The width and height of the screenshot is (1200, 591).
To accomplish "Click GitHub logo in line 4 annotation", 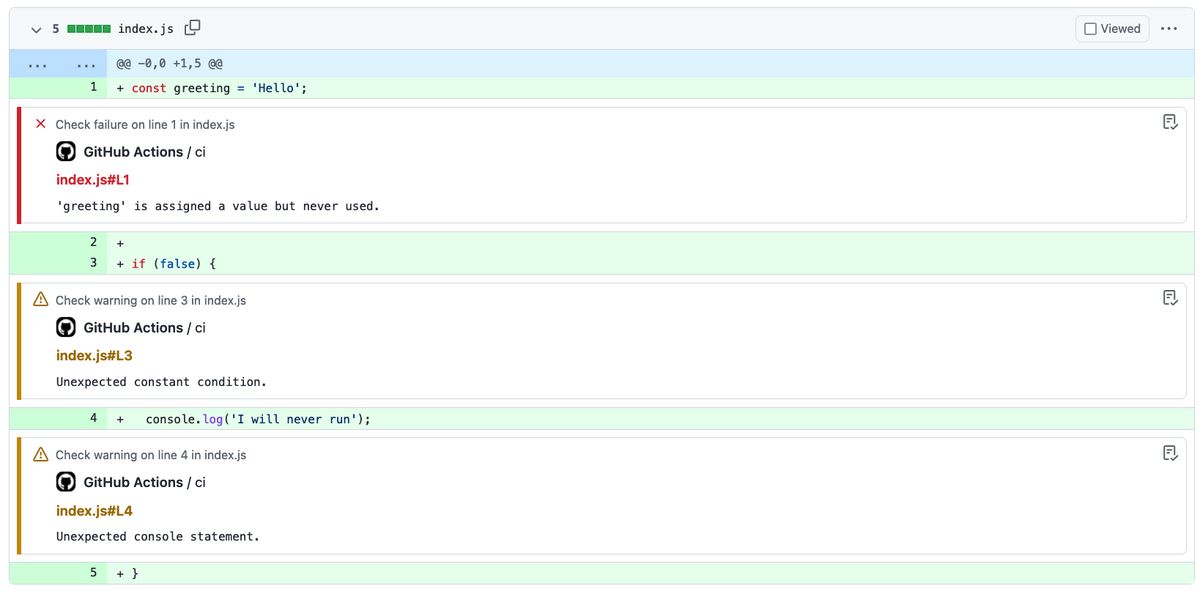I will pos(66,483).
